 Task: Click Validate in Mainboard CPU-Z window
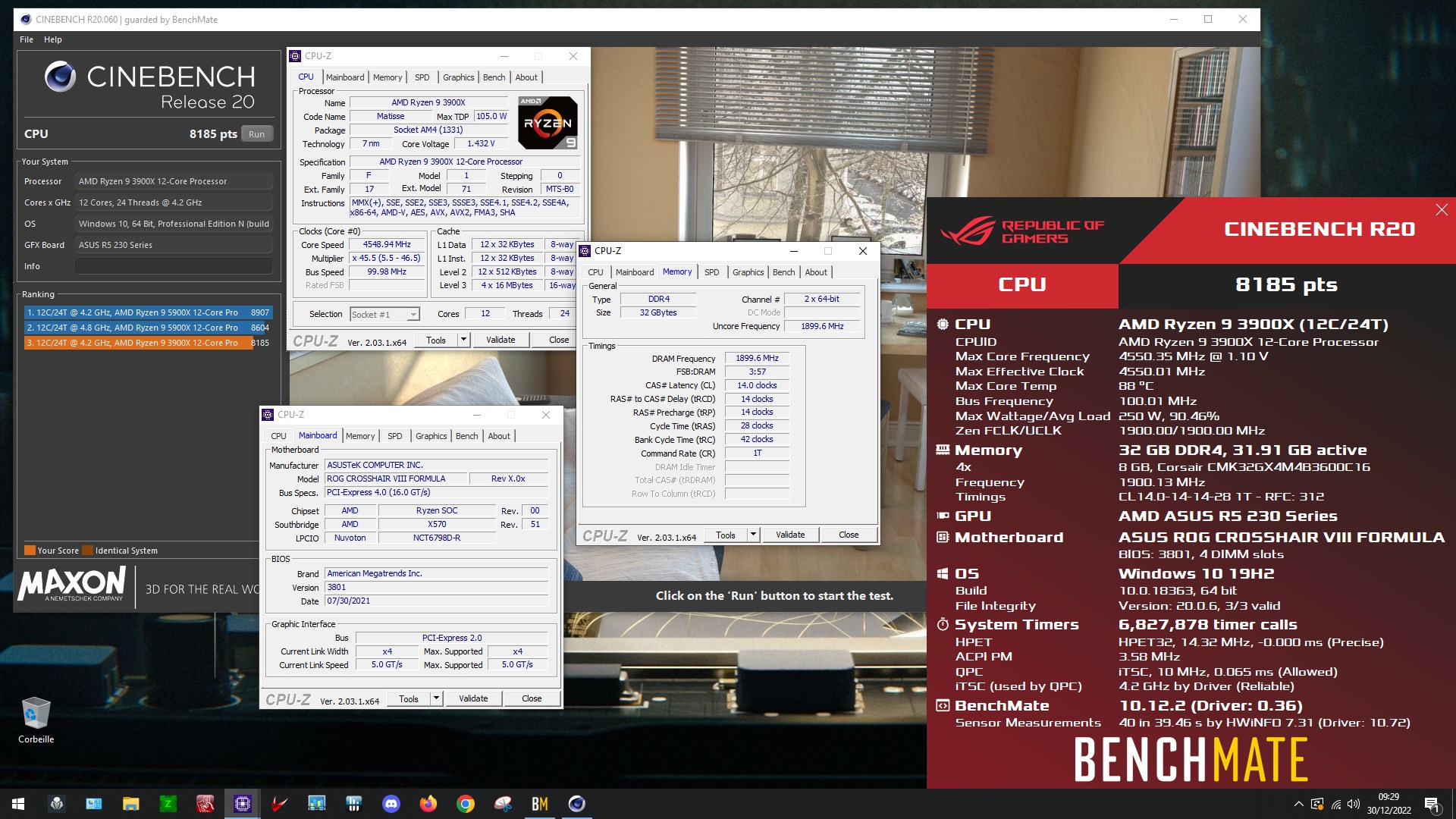pos(473,698)
